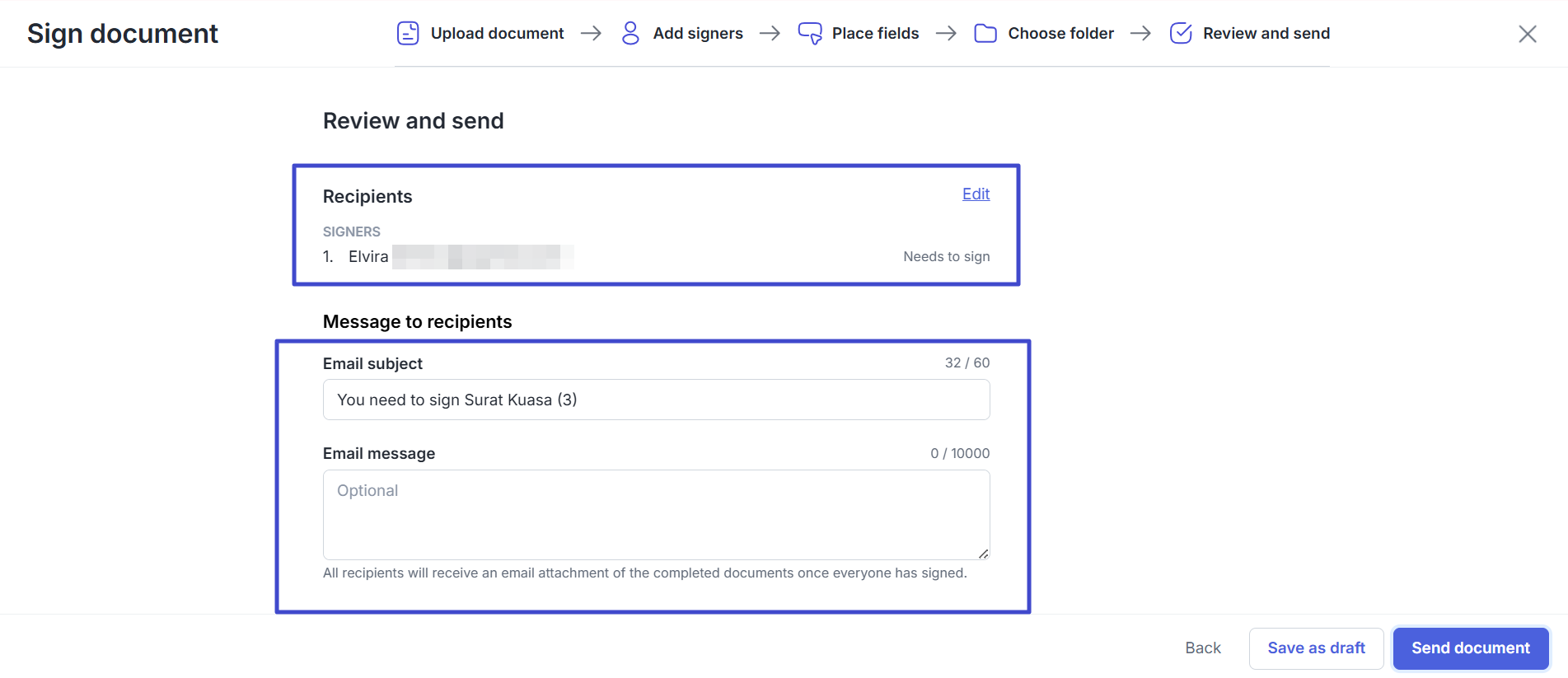Send the document to signers
The image size is (1568, 678).
(1470, 648)
